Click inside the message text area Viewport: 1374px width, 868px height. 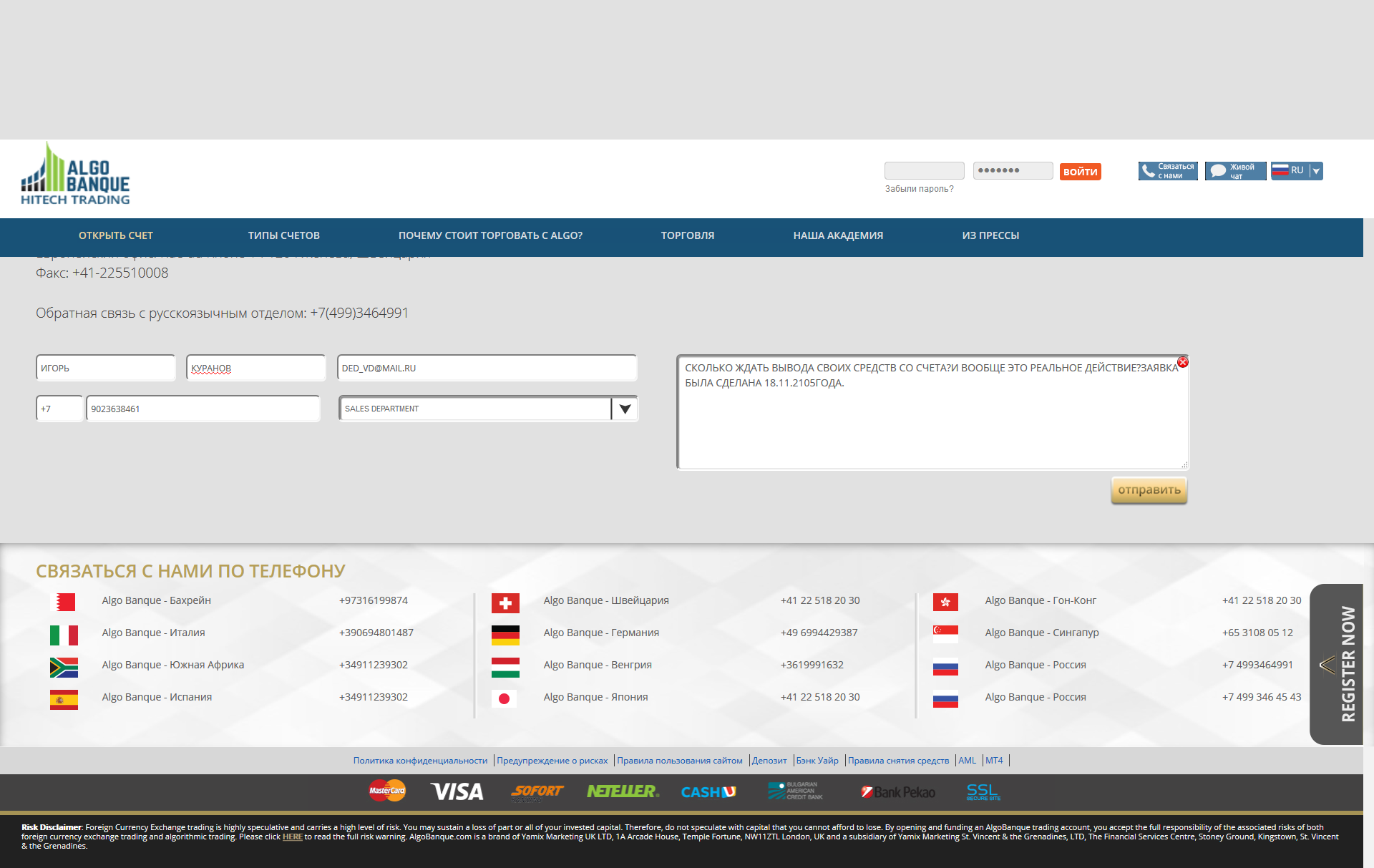(933, 412)
